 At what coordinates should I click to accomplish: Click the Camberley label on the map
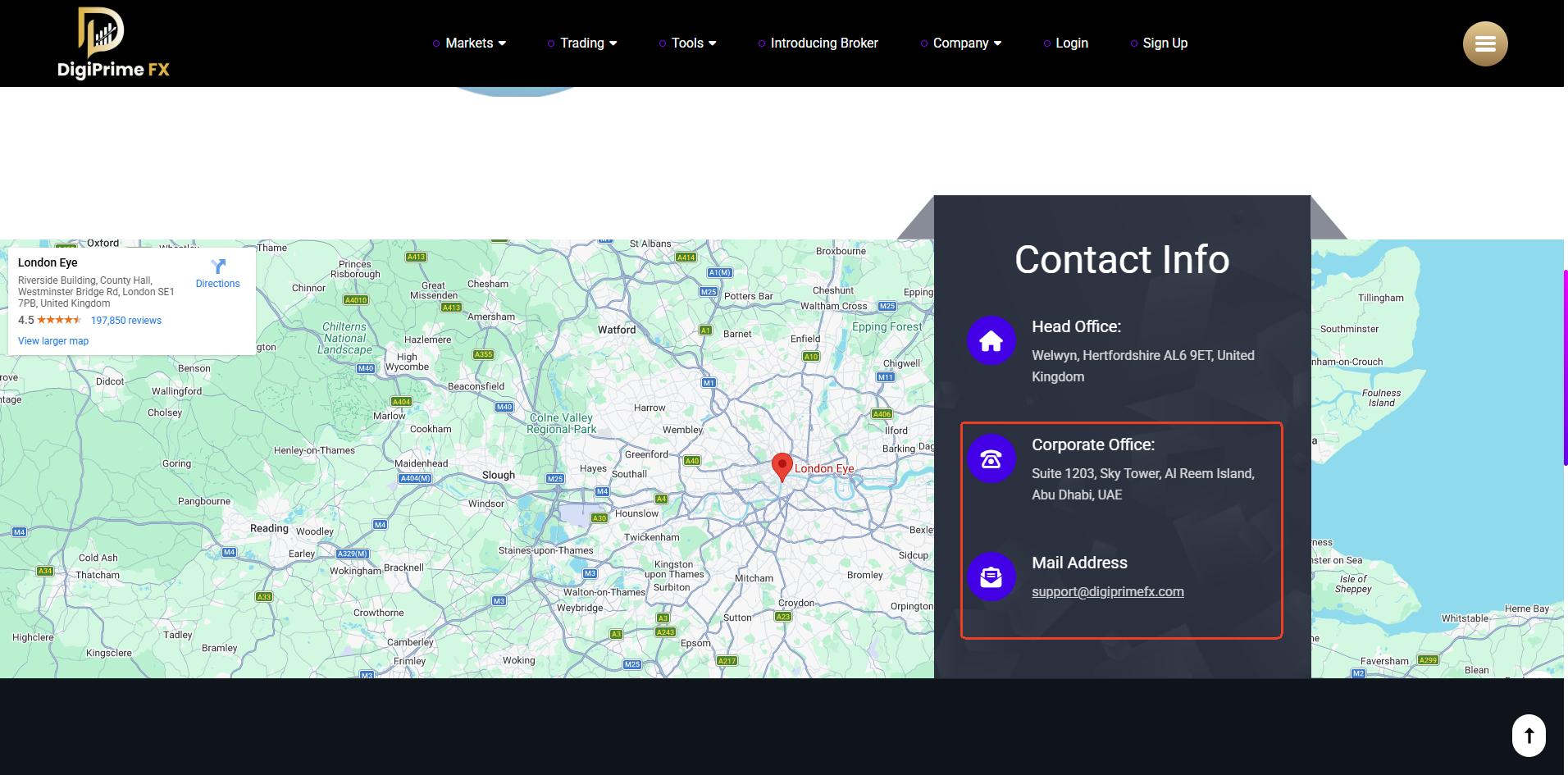410,642
